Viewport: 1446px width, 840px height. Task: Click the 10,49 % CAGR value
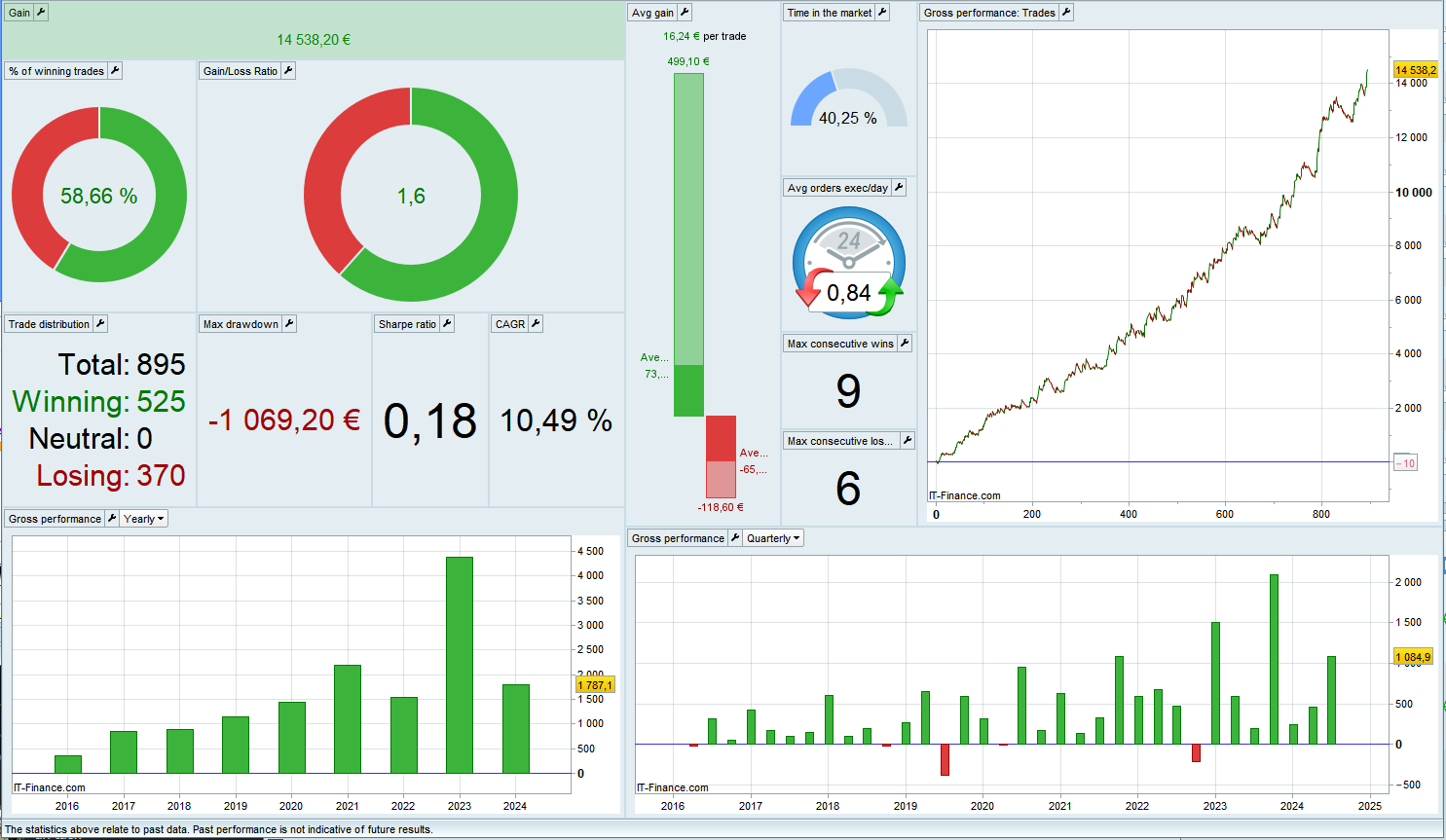pyautogui.click(x=556, y=420)
